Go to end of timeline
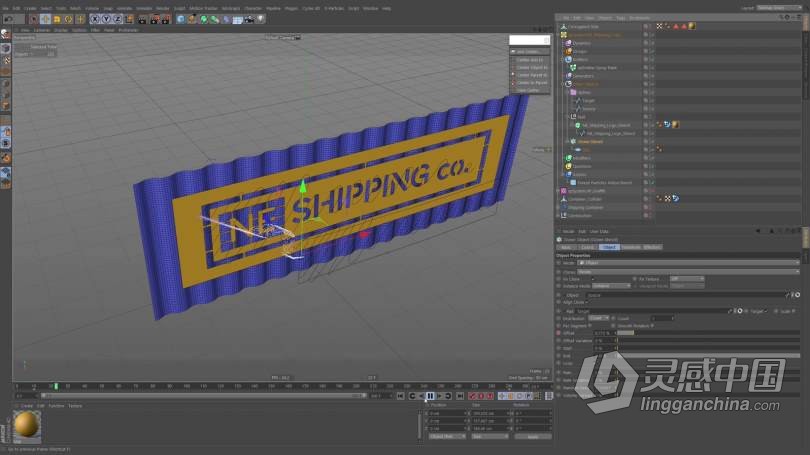 pyautogui.click(x=460, y=396)
